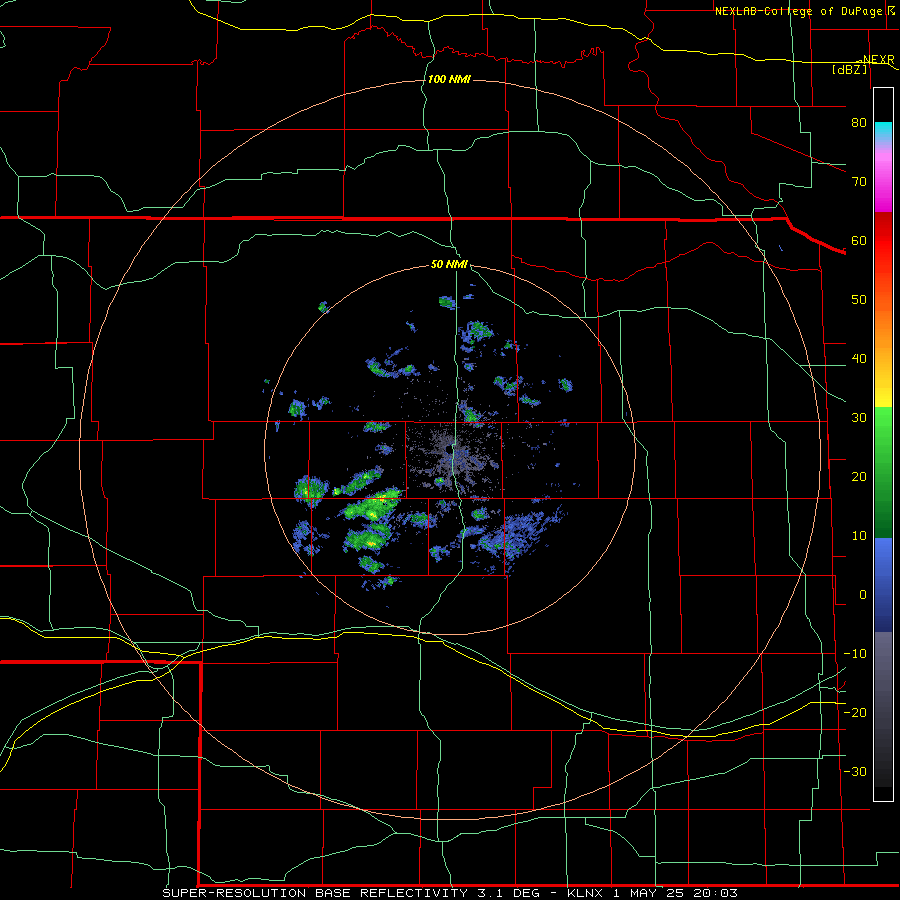This screenshot has width=900, height=900.
Task: Click the 60 value on the dBZ scale
Action: coord(859,240)
